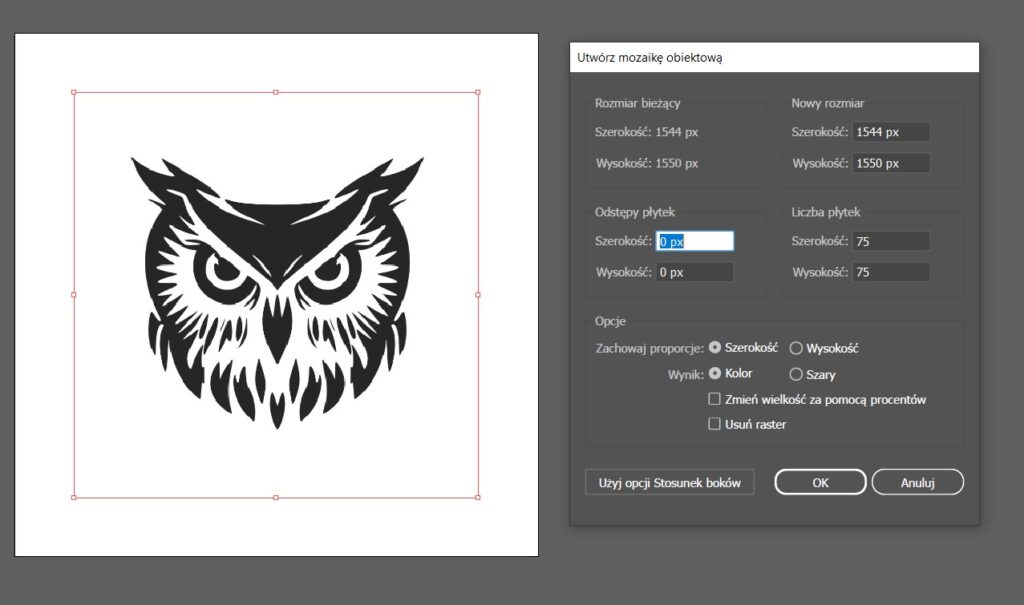The image size is (1024, 605).
Task: Edit the Liczba płytek height value of 75
Action: click(890, 271)
